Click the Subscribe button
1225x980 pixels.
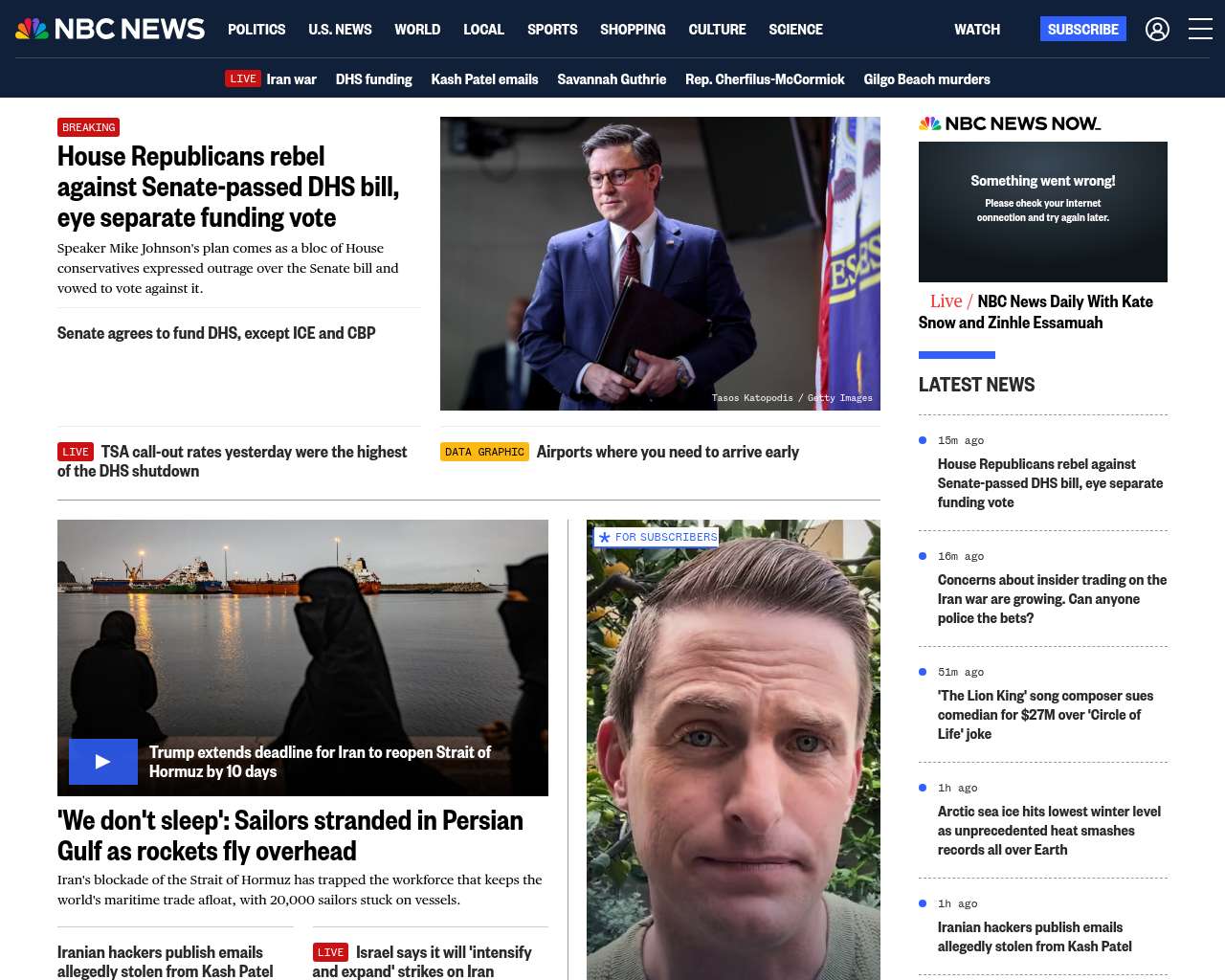tap(1083, 29)
